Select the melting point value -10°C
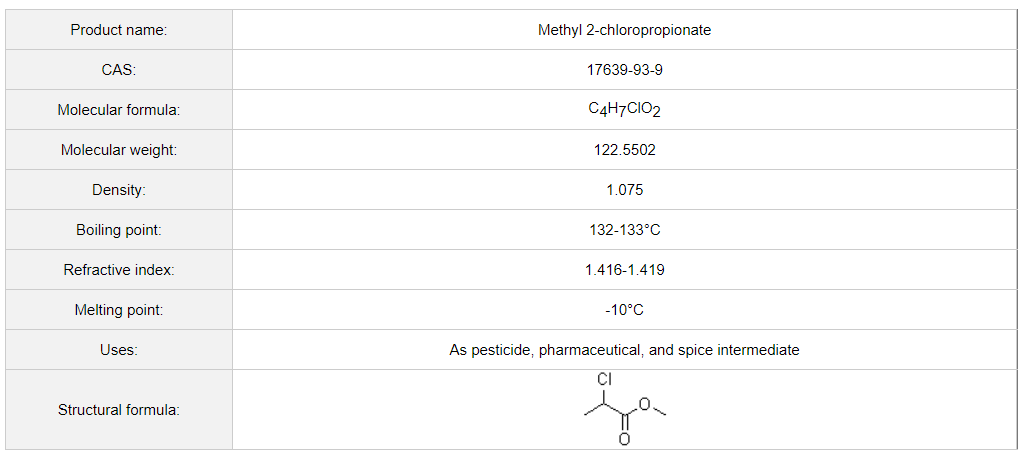 pyautogui.click(x=624, y=310)
